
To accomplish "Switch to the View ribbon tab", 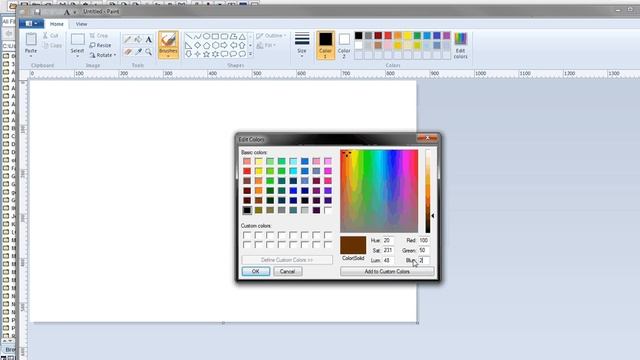I will point(81,24).
